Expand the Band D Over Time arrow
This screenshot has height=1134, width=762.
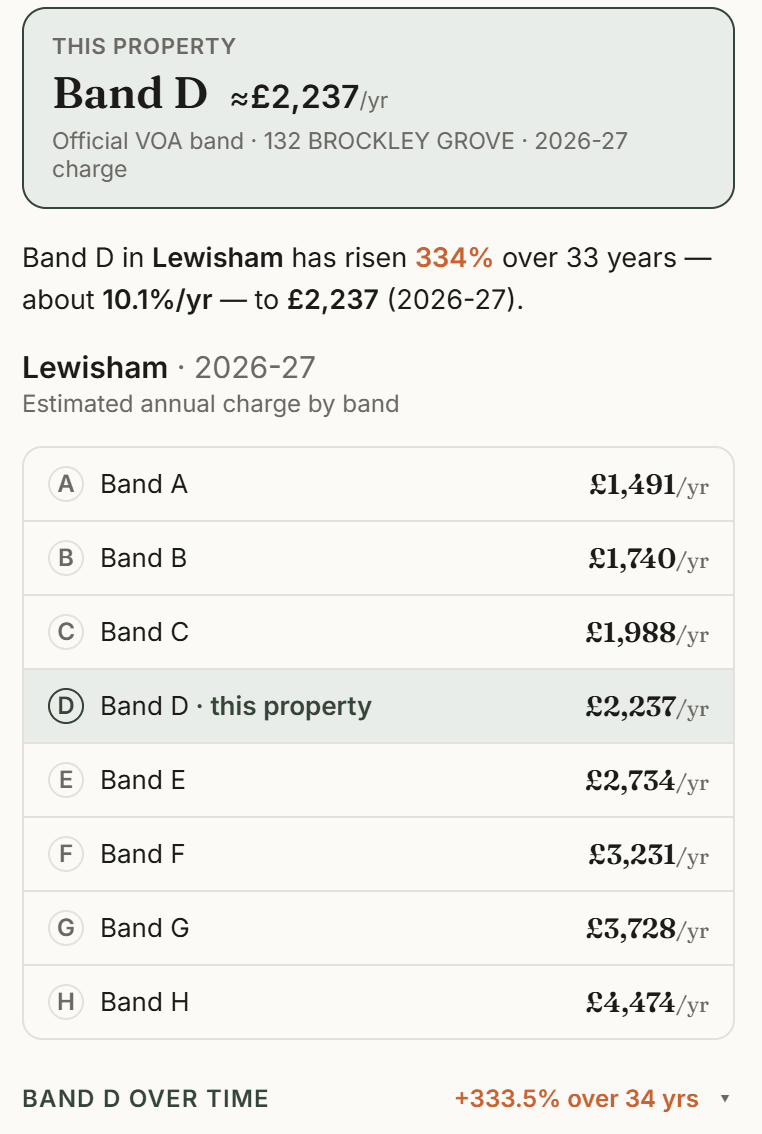click(x=724, y=1099)
